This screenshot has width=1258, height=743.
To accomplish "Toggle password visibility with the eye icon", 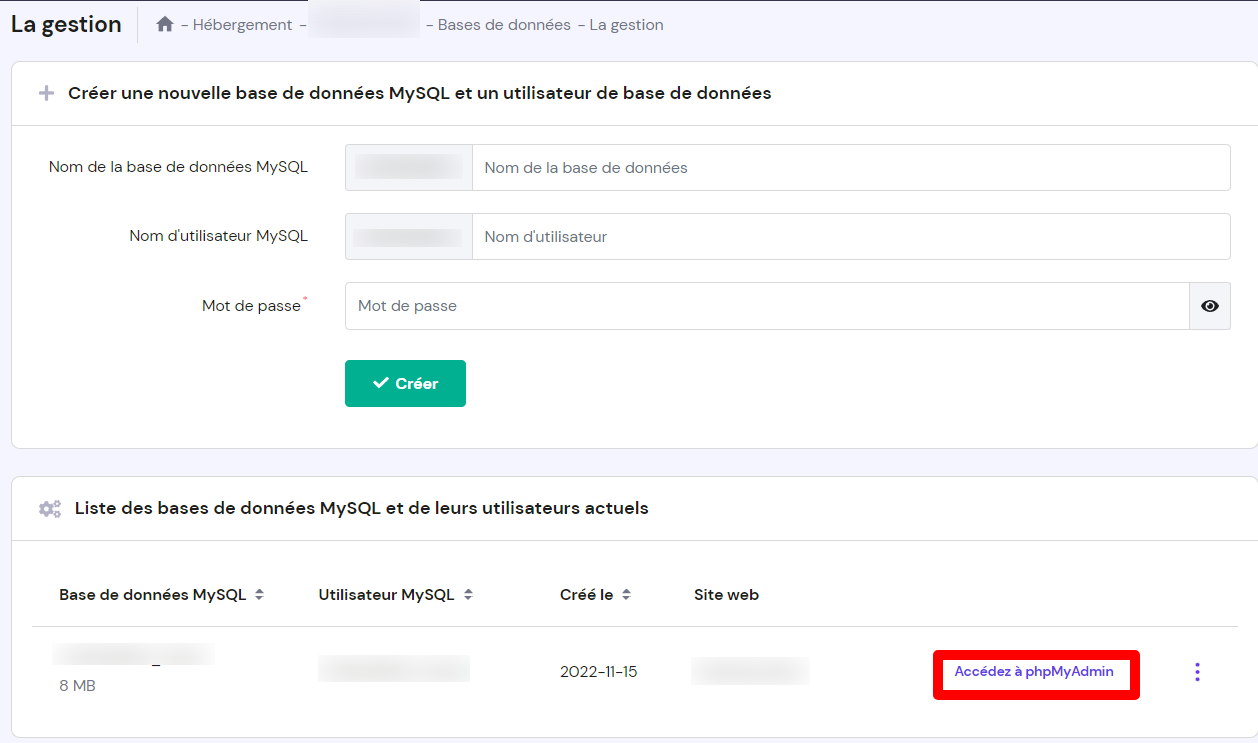I will click(x=1209, y=305).
